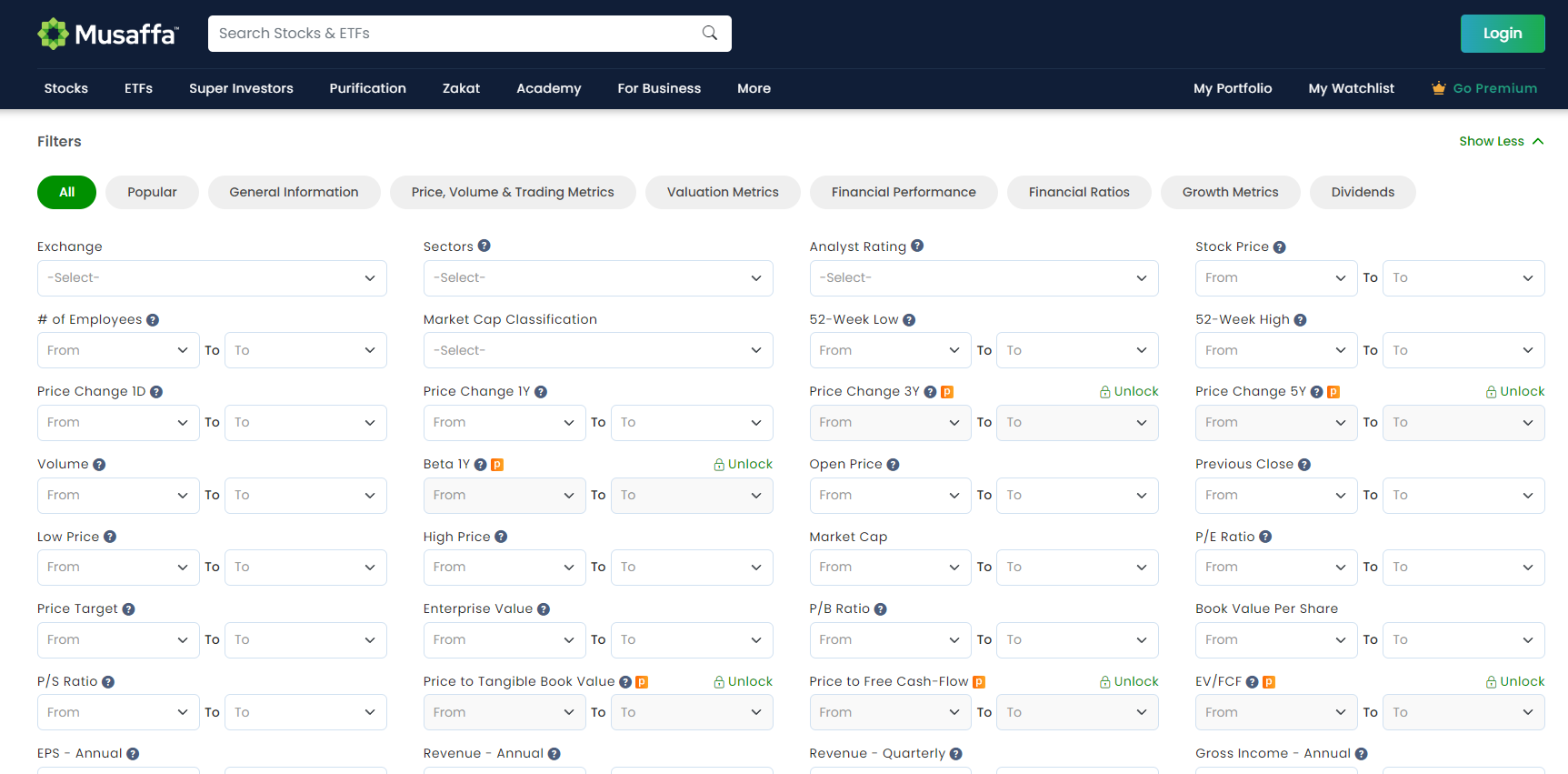Open the Super Investors menu
This screenshot has width=1568, height=774.
241,88
